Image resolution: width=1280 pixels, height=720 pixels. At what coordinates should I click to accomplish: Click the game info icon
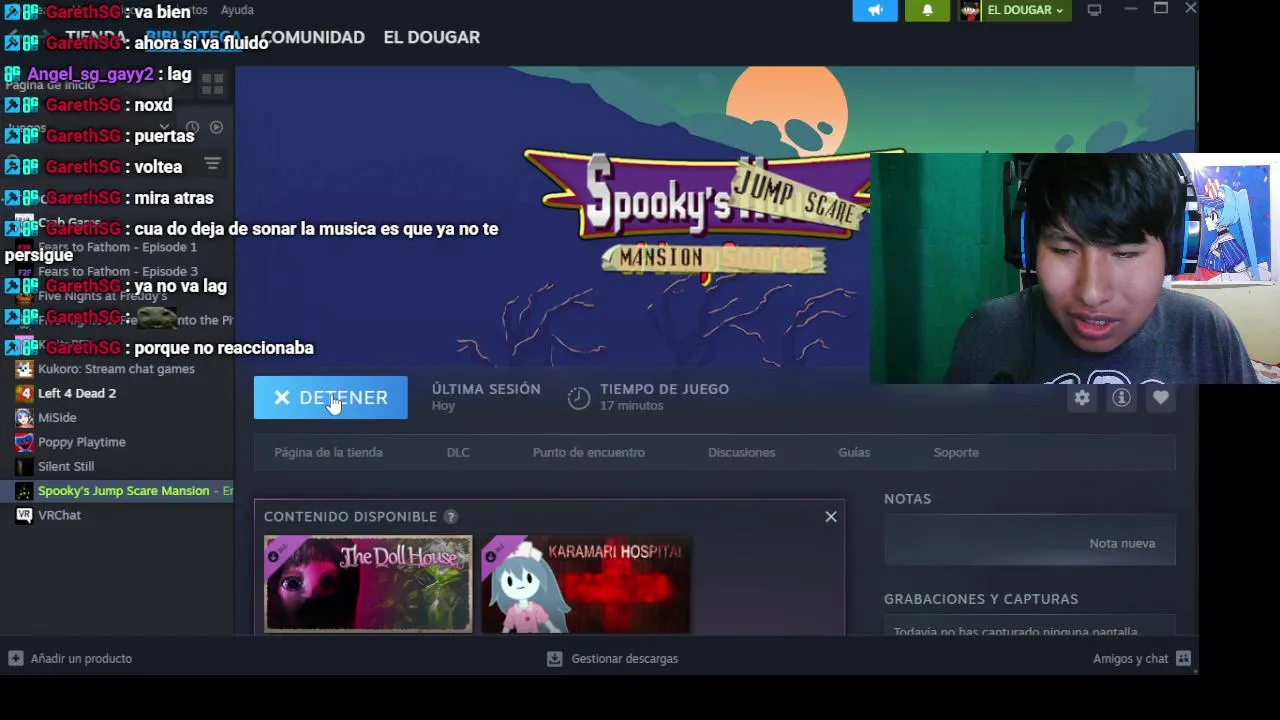(1121, 398)
